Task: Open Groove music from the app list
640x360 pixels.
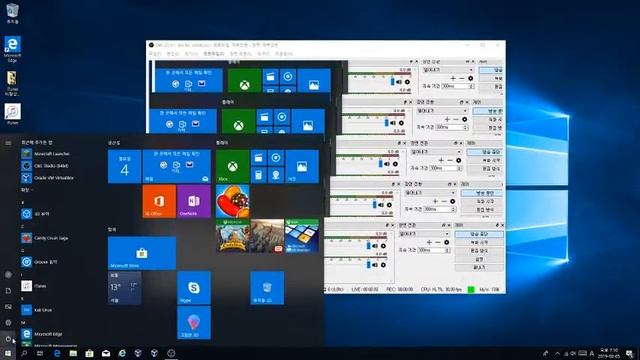Action: click(39, 262)
